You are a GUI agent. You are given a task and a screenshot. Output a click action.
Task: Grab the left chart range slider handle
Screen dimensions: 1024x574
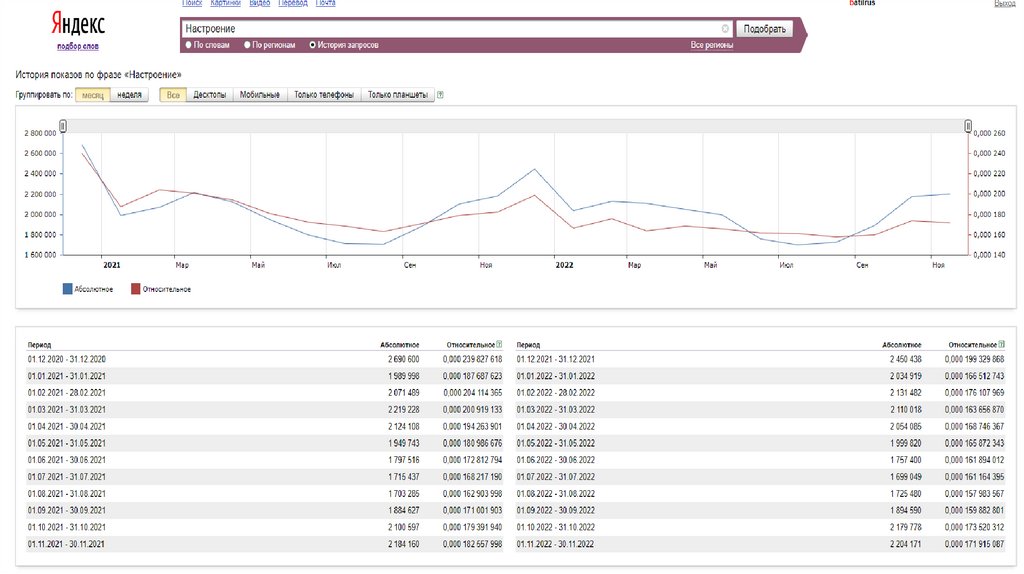[x=63, y=126]
